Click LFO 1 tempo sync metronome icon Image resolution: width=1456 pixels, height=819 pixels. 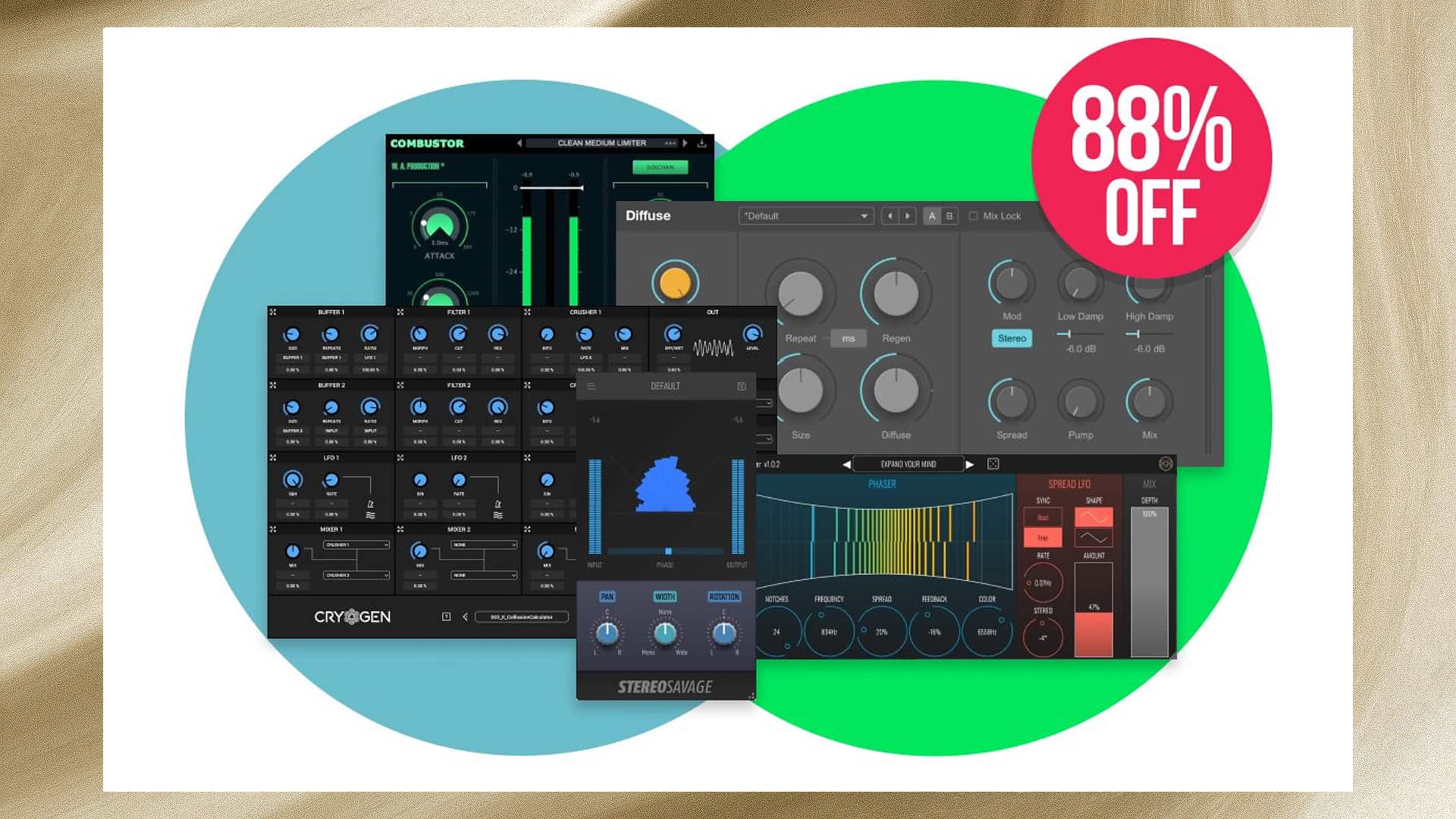click(x=370, y=504)
